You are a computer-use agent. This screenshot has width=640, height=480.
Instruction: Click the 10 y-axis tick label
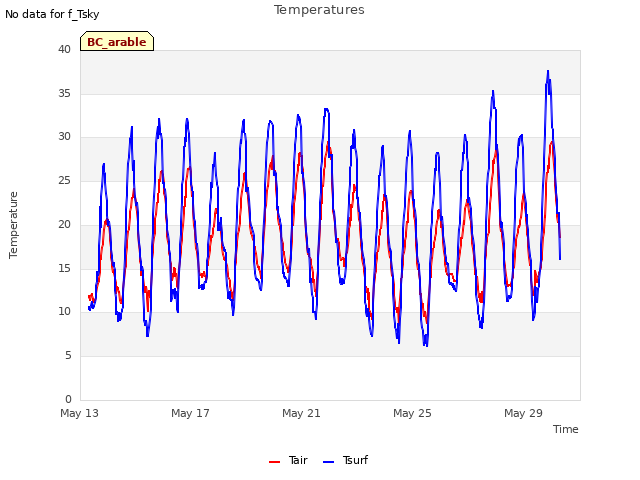point(64,312)
